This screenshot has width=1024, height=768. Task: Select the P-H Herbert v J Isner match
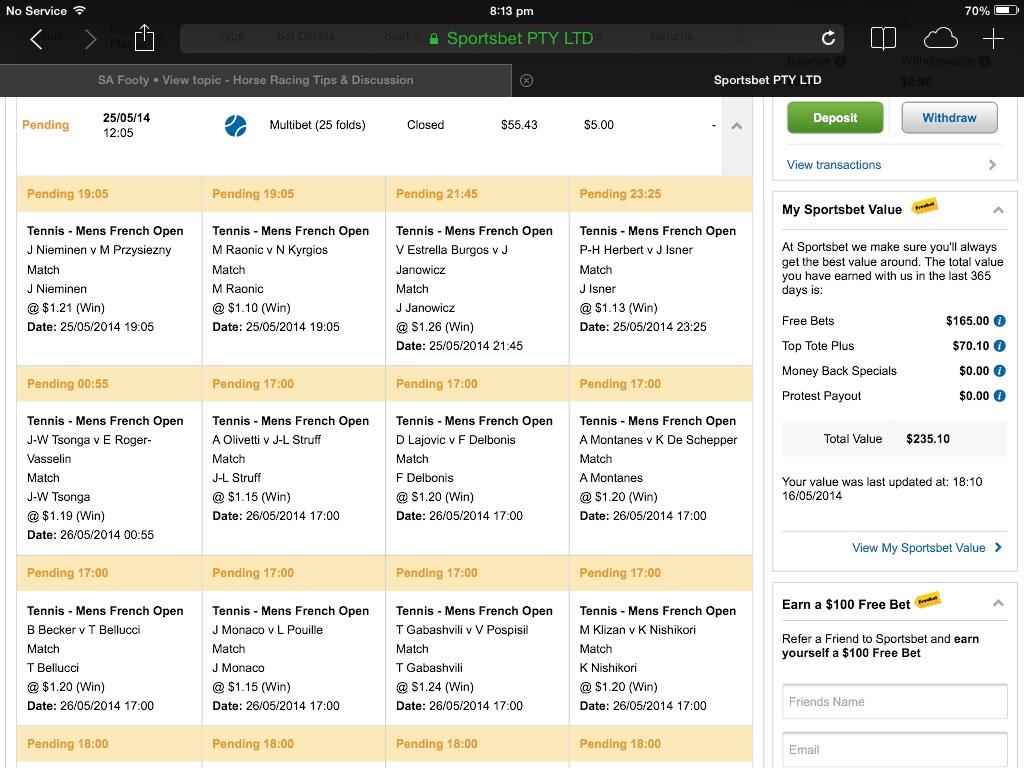click(x=636, y=250)
